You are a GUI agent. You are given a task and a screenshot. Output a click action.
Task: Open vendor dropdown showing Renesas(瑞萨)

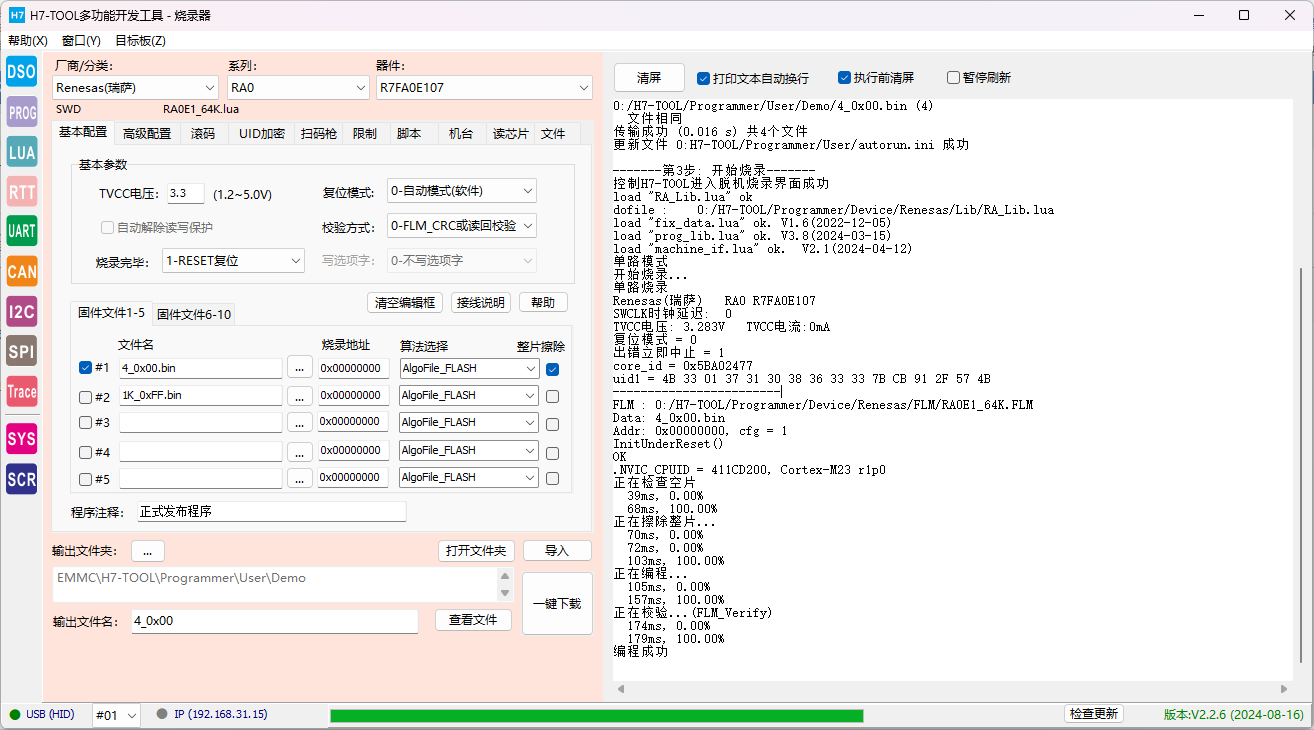[135, 88]
